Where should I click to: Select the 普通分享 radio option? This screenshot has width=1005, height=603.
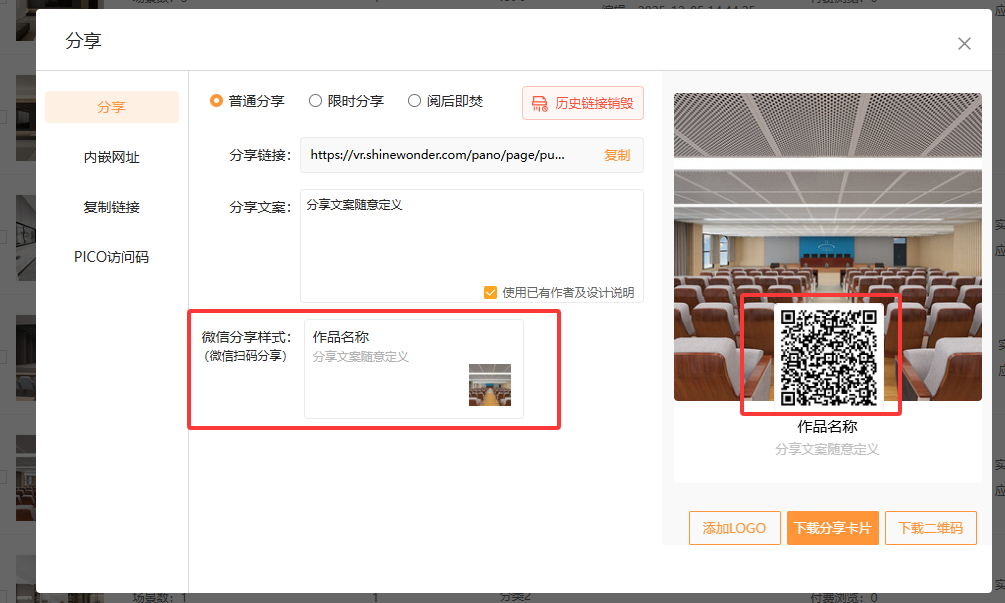click(x=216, y=101)
